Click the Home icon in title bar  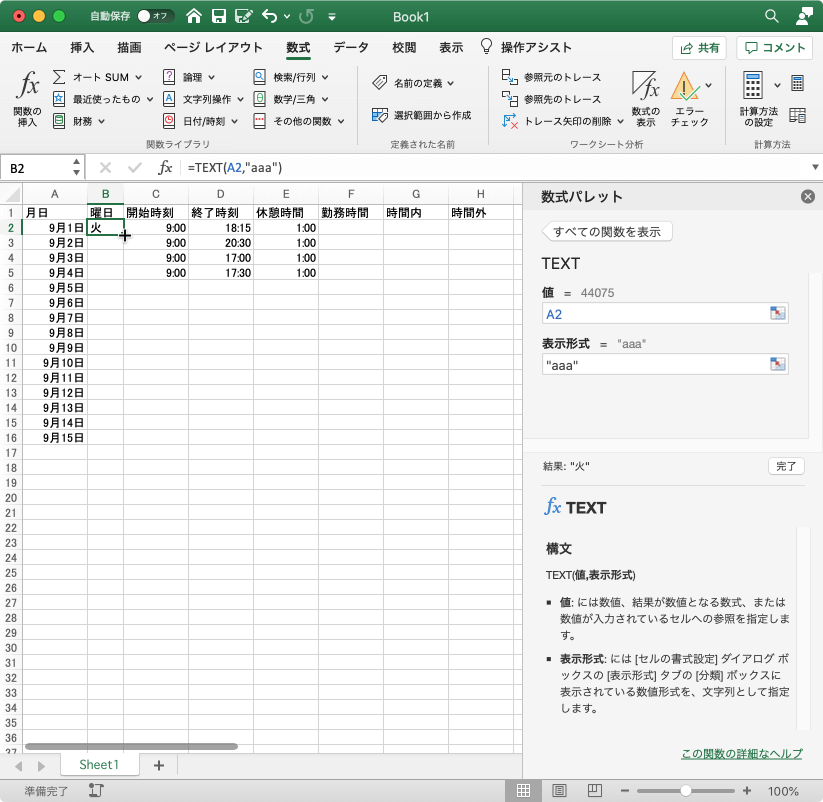pos(194,16)
